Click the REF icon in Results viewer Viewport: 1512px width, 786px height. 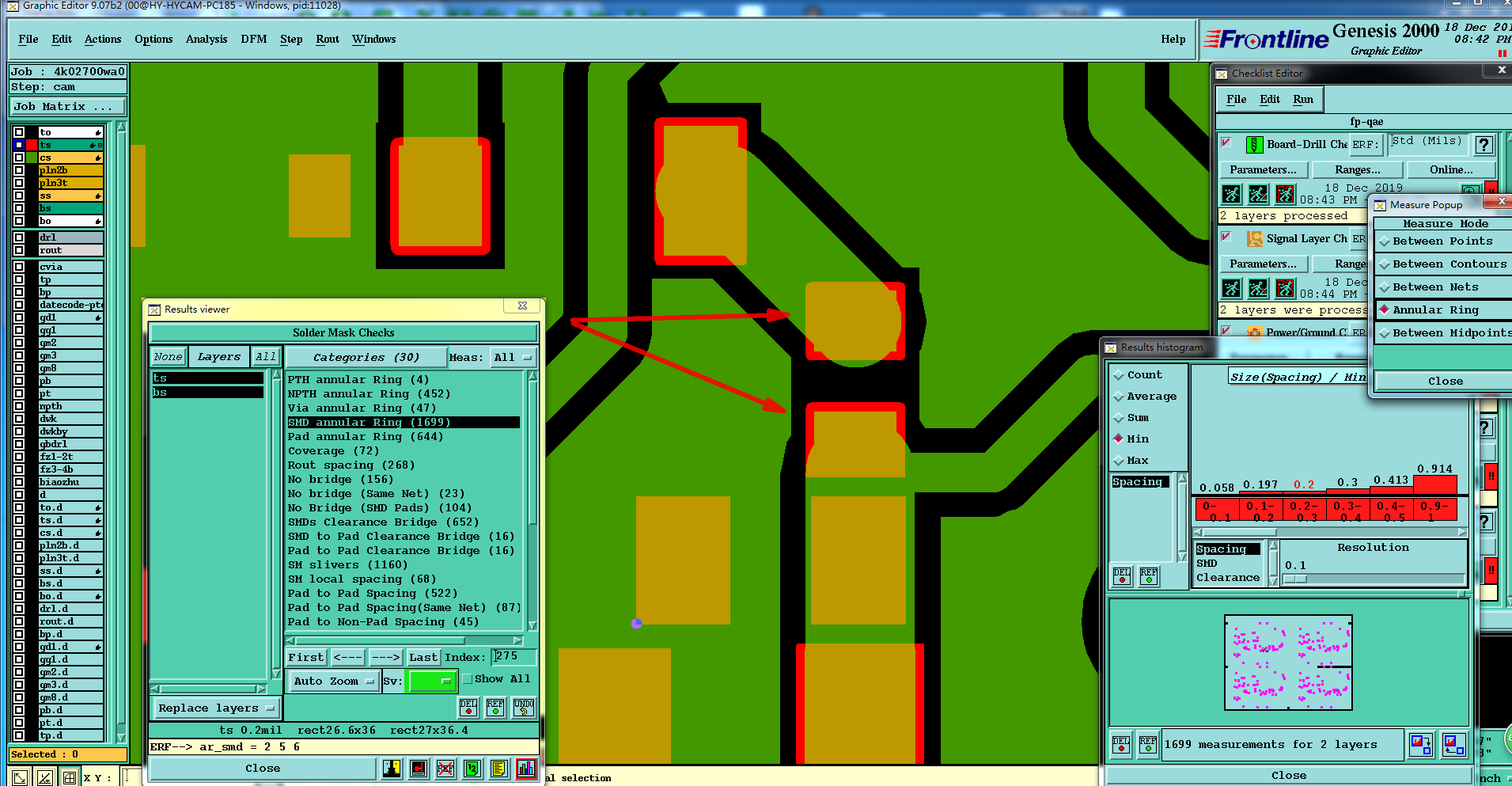(495, 707)
